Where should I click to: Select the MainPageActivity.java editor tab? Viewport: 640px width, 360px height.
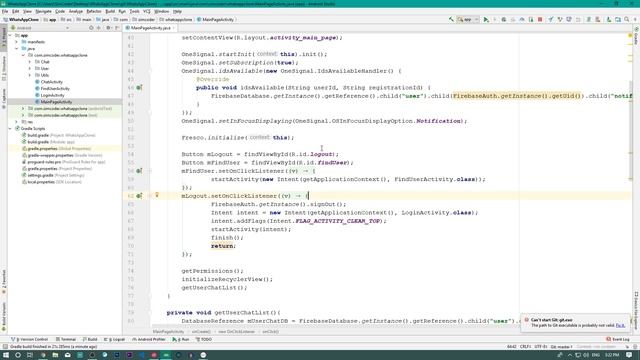point(150,28)
